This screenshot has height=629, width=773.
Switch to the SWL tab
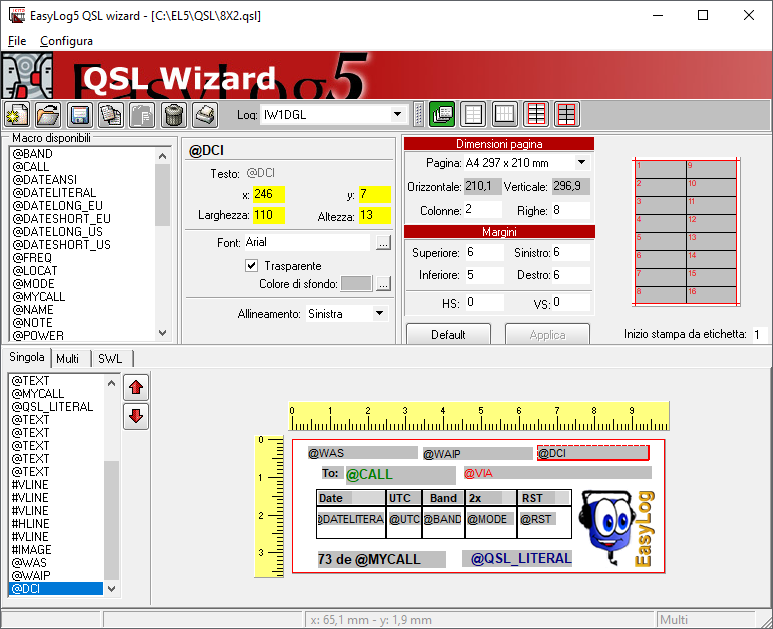[109, 359]
